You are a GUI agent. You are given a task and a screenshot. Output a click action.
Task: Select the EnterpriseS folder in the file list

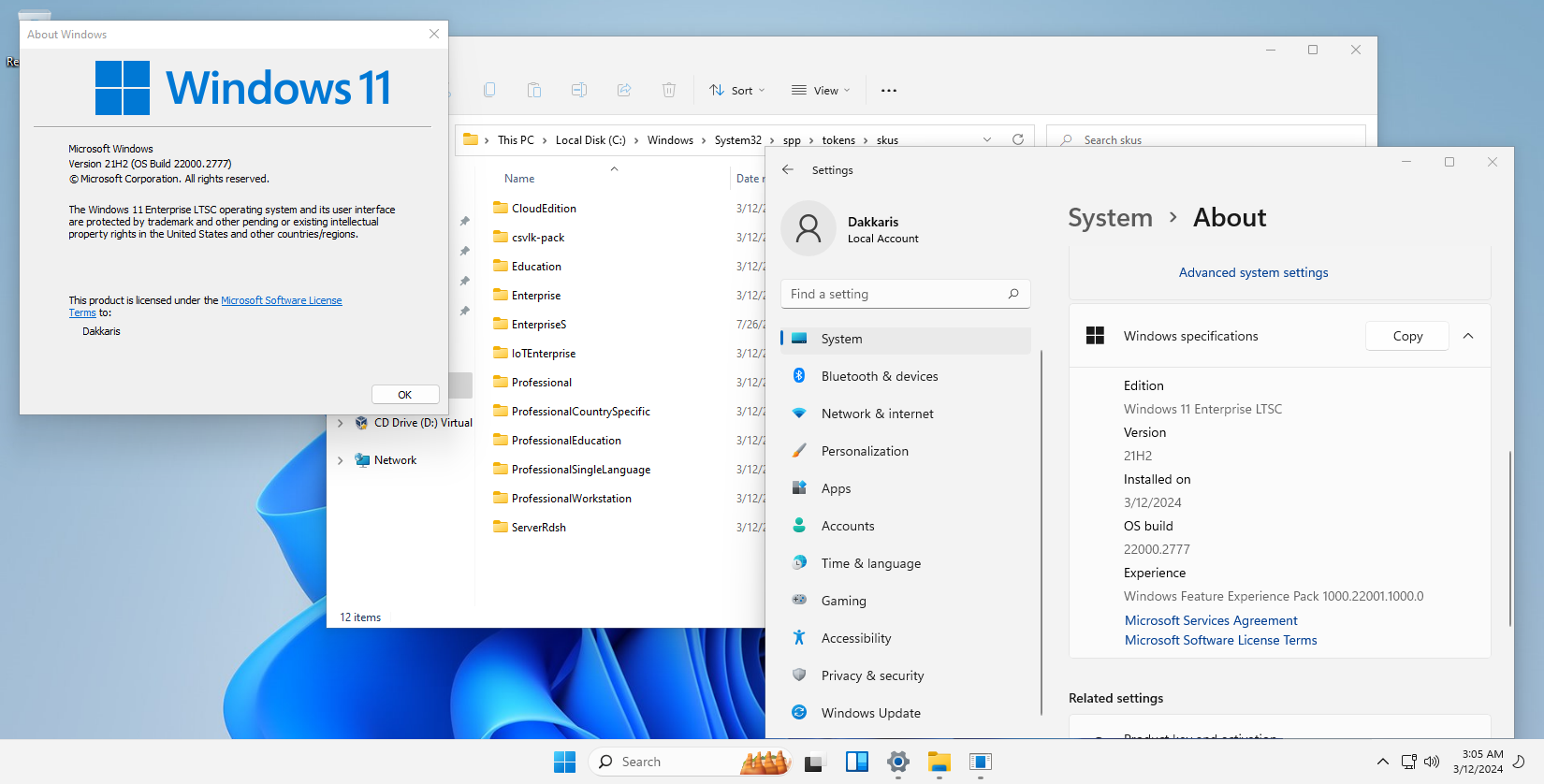tap(539, 325)
